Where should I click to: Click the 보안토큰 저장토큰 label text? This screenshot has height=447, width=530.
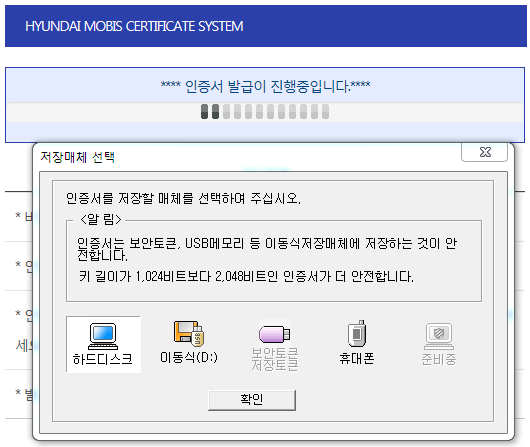[x=275, y=359]
